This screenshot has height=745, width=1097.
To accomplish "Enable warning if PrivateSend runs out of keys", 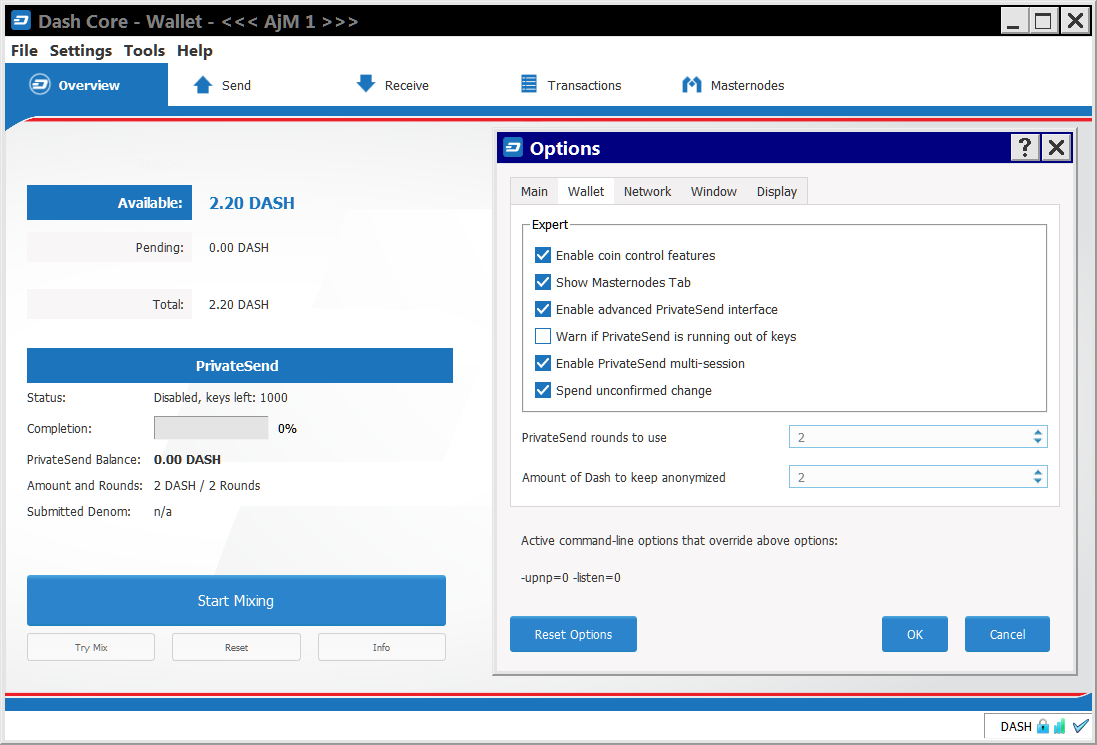I will 543,336.
